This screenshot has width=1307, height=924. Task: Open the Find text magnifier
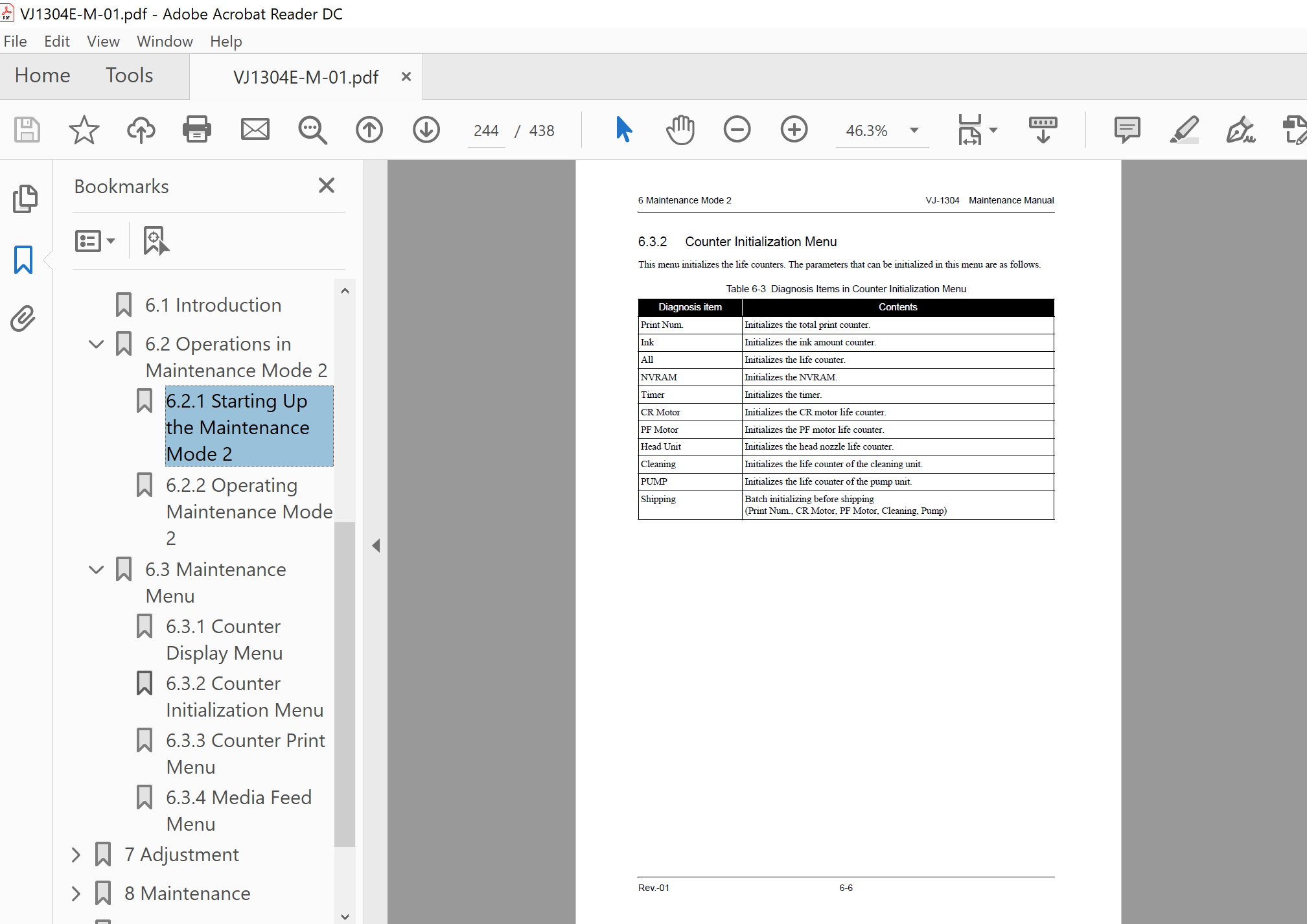click(x=312, y=130)
